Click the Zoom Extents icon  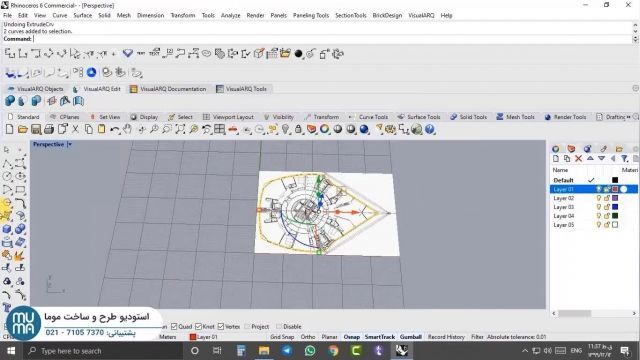[180, 129]
